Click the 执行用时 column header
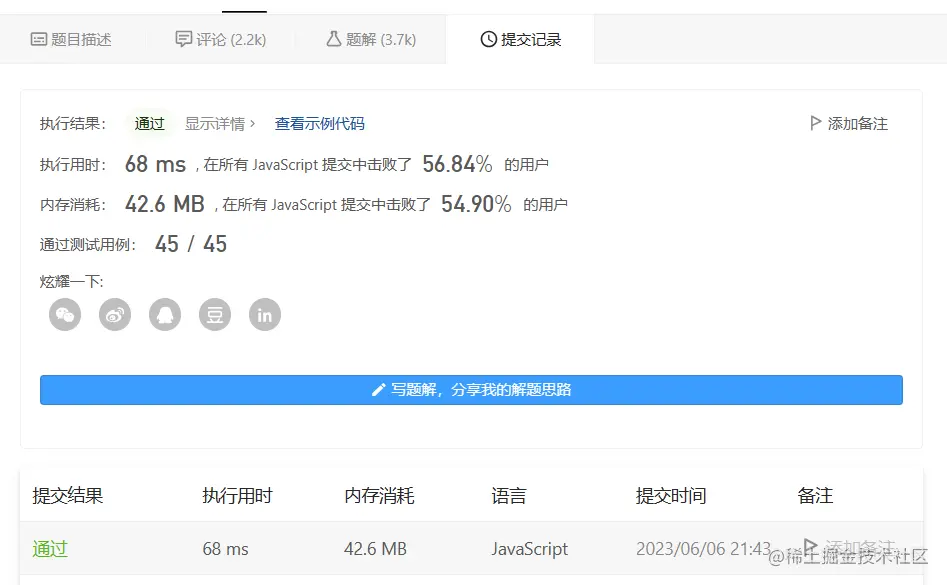 (x=237, y=496)
